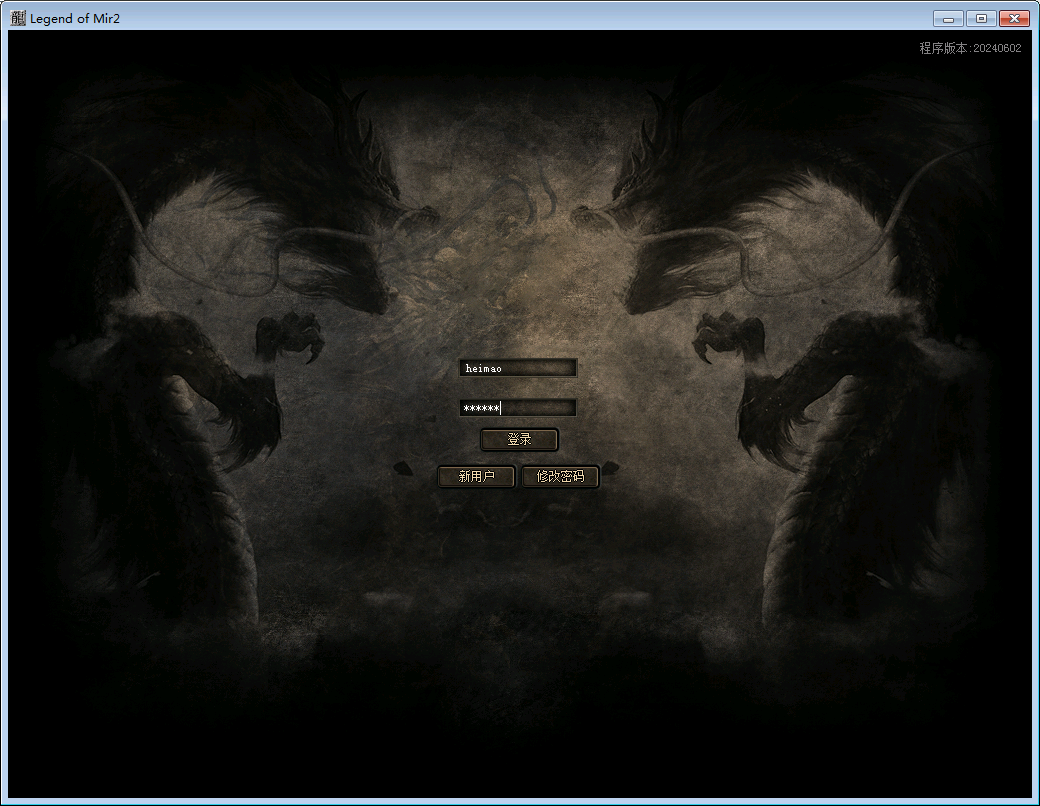
Task: Focus the masked password input field
Action: (x=518, y=408)
